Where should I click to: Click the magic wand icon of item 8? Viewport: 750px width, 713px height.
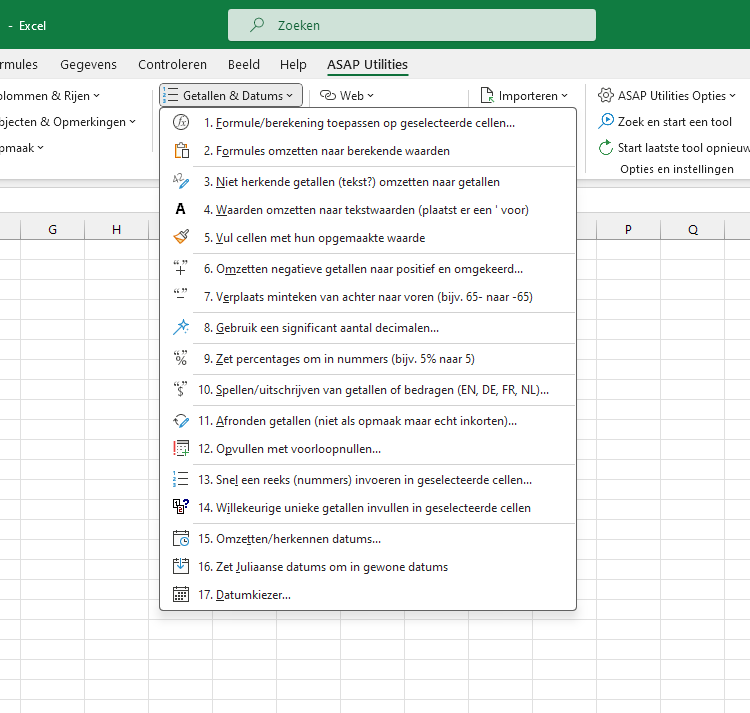181,327
